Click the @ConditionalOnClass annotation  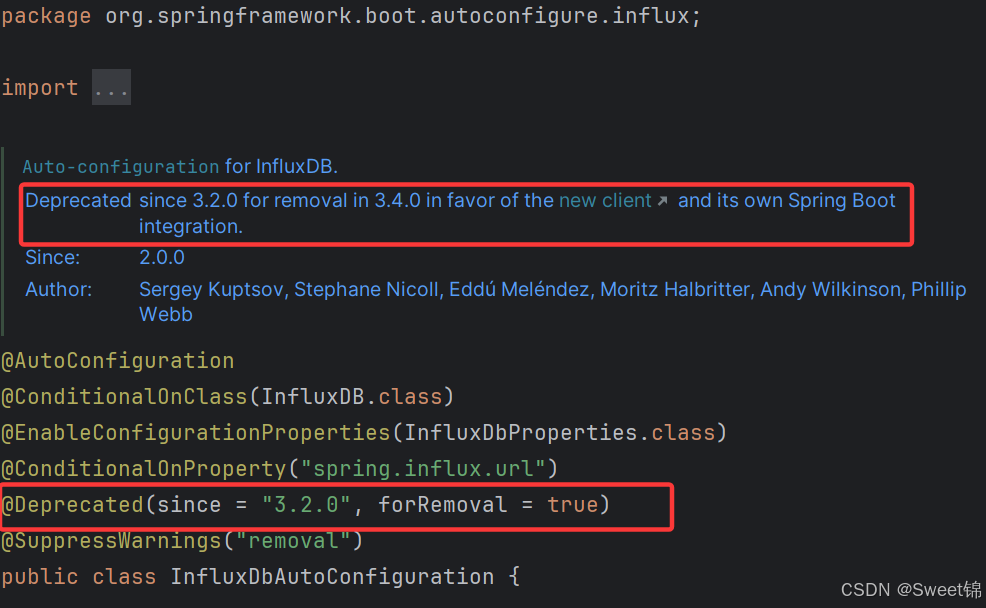125,397
